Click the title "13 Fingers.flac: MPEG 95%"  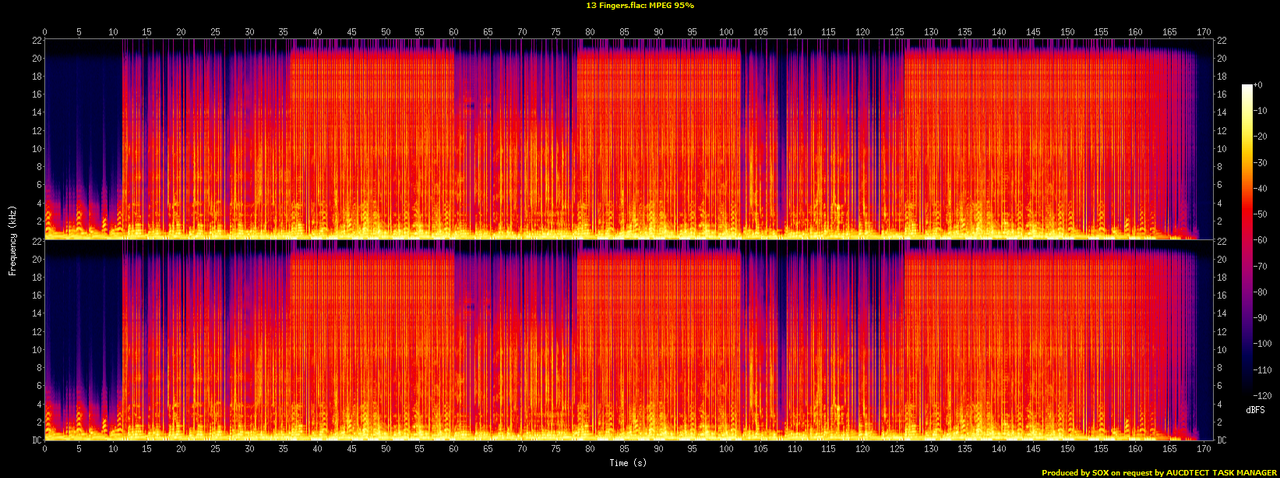coord(640,5)
